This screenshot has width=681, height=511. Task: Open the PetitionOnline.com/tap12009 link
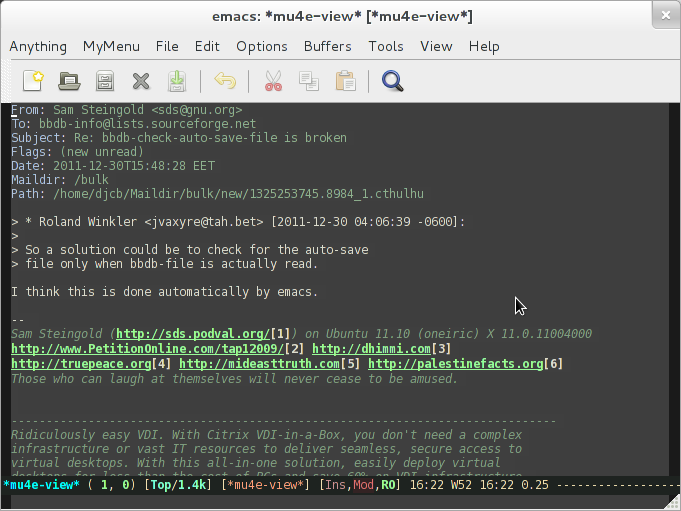pos(146,348)
